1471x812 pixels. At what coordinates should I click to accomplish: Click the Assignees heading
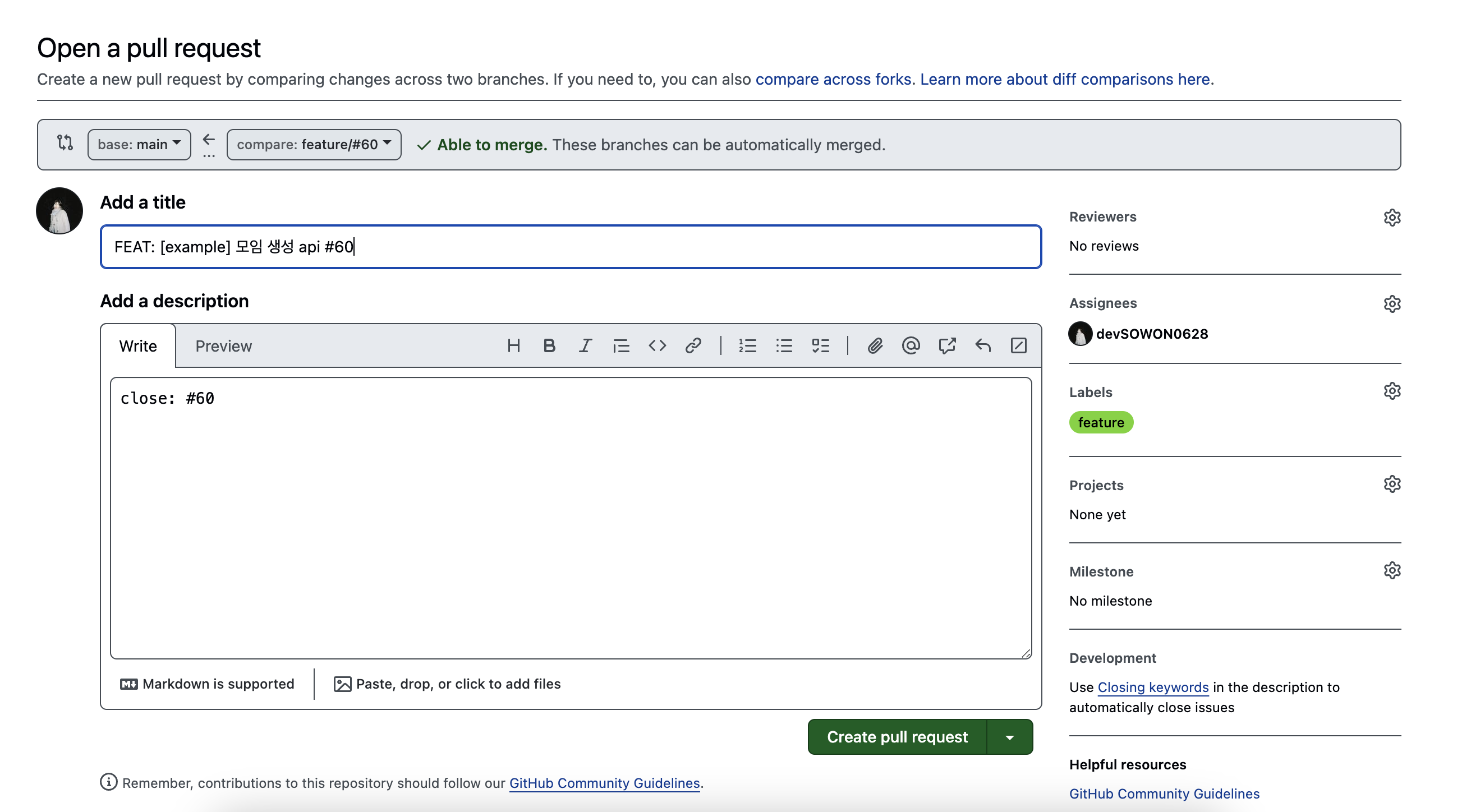1102,303
